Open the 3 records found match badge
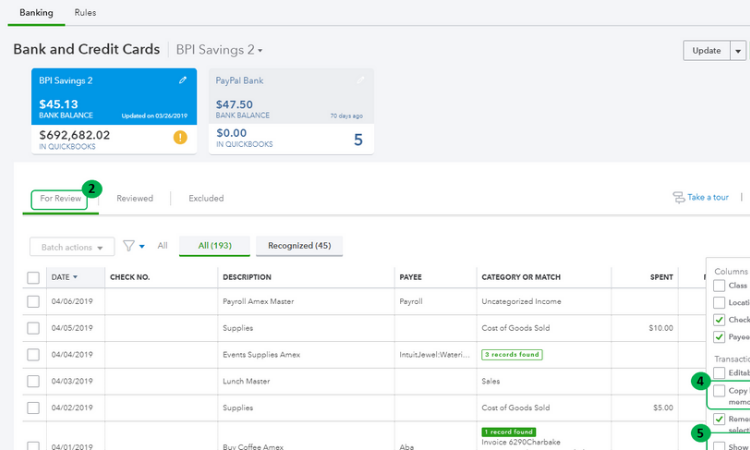Viewport: 750px width, 450px height. tap(512, 355)
